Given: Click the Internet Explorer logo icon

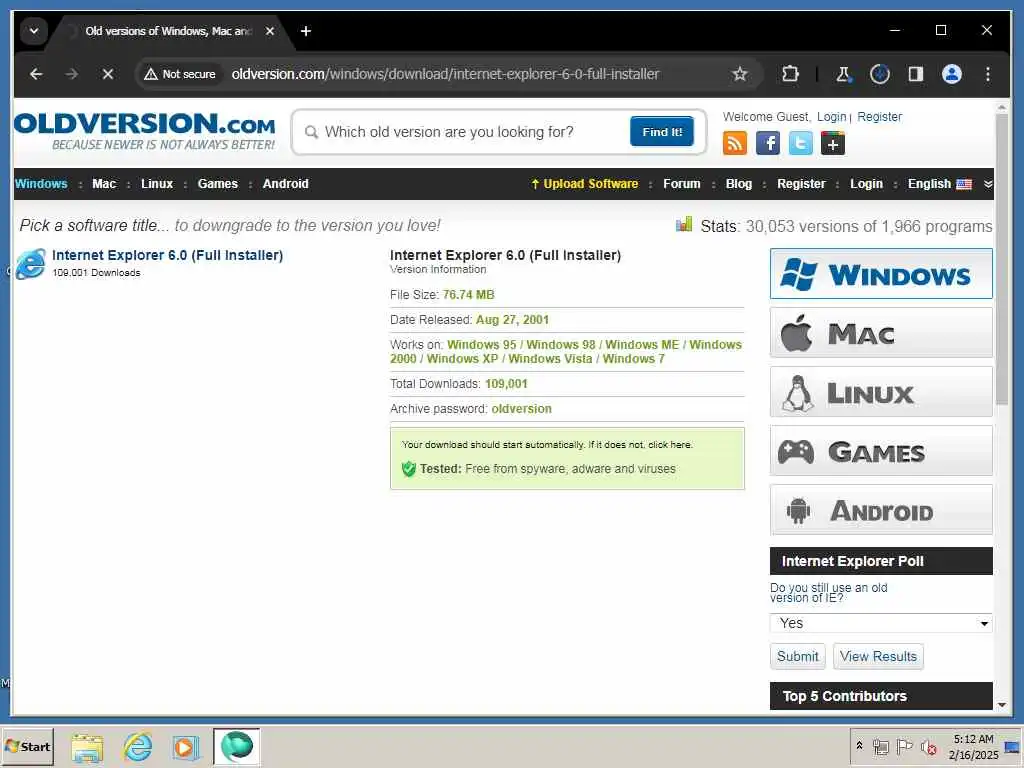Looking at the screenshot, I should pyautogui.click(x=31, y=263).
